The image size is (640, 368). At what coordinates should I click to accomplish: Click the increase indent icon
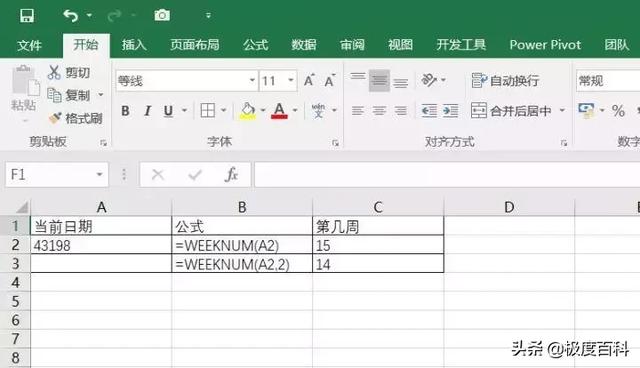click(x=451, y=111)
